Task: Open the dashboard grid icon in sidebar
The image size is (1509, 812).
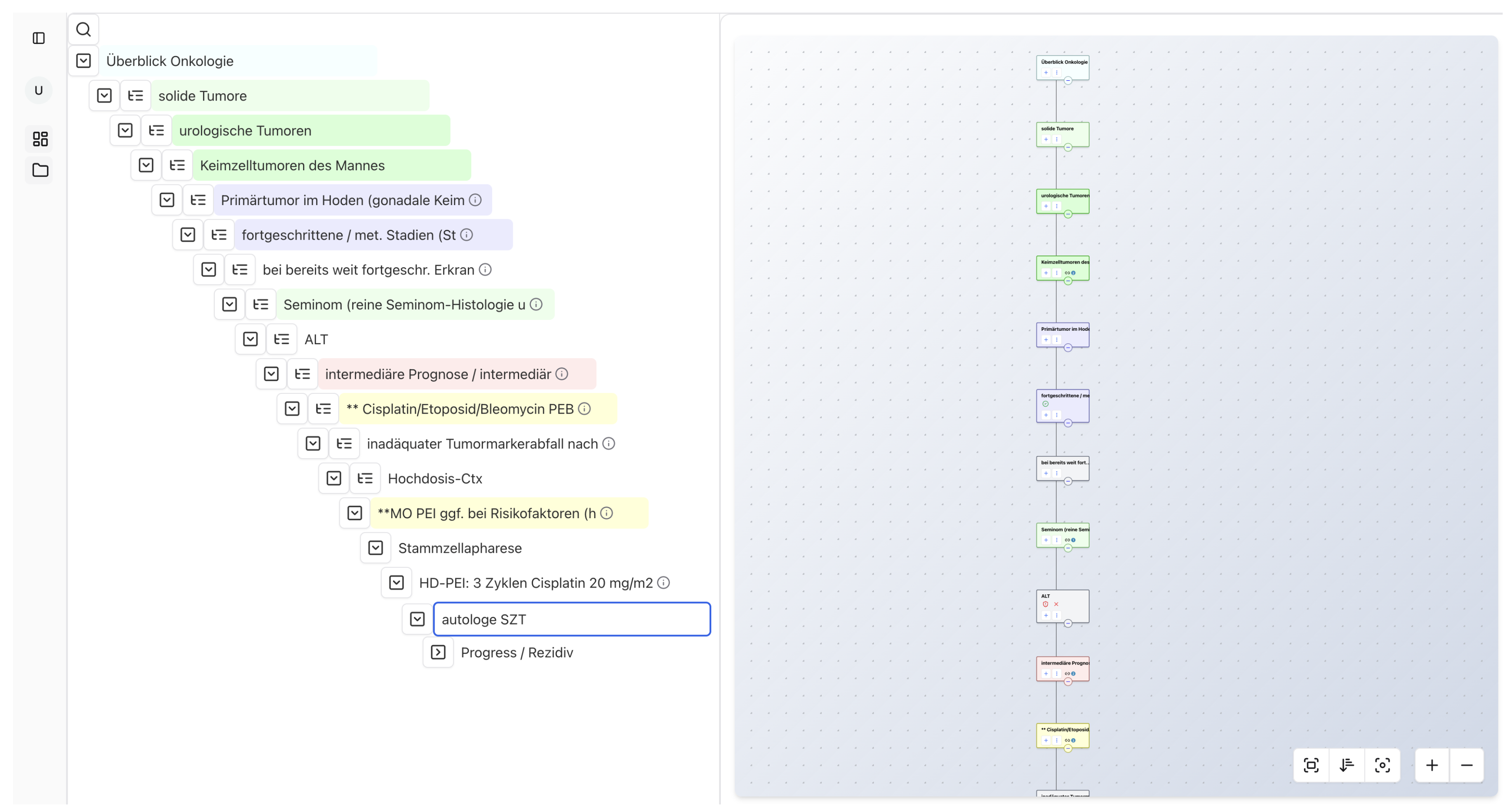Action: tap(40, 139)
